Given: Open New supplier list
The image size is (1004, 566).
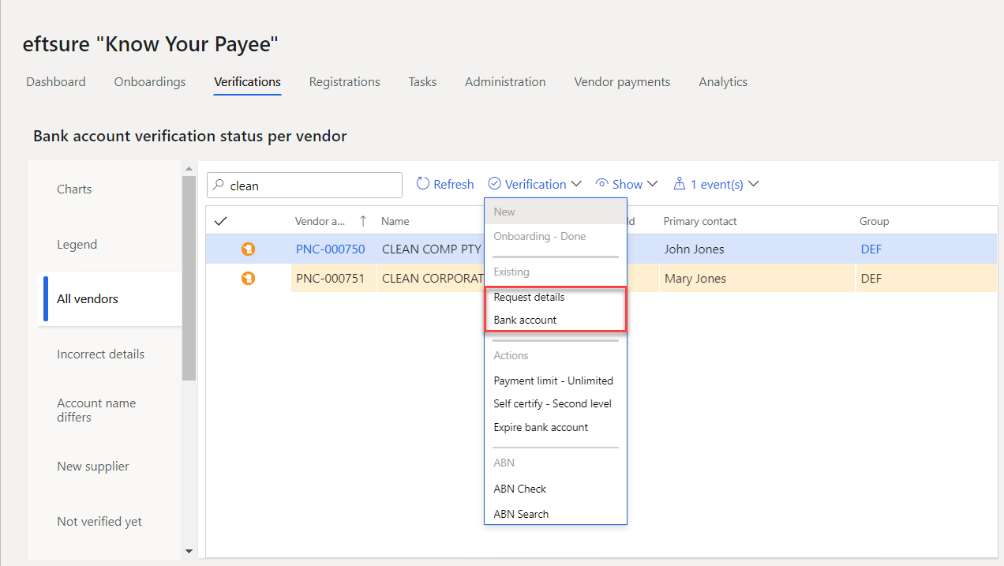Looking at the screenshot, I should [x=93, y=466].
